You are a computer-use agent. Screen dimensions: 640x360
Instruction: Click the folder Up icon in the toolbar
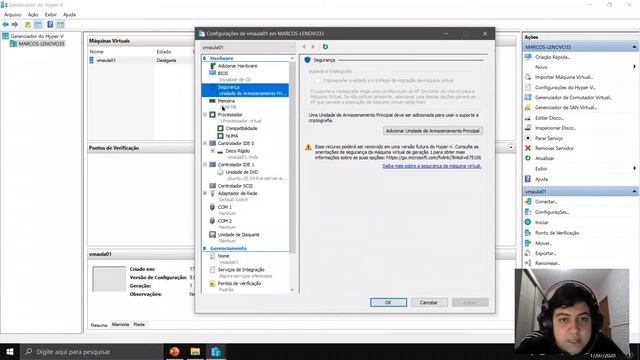(28, 24)
